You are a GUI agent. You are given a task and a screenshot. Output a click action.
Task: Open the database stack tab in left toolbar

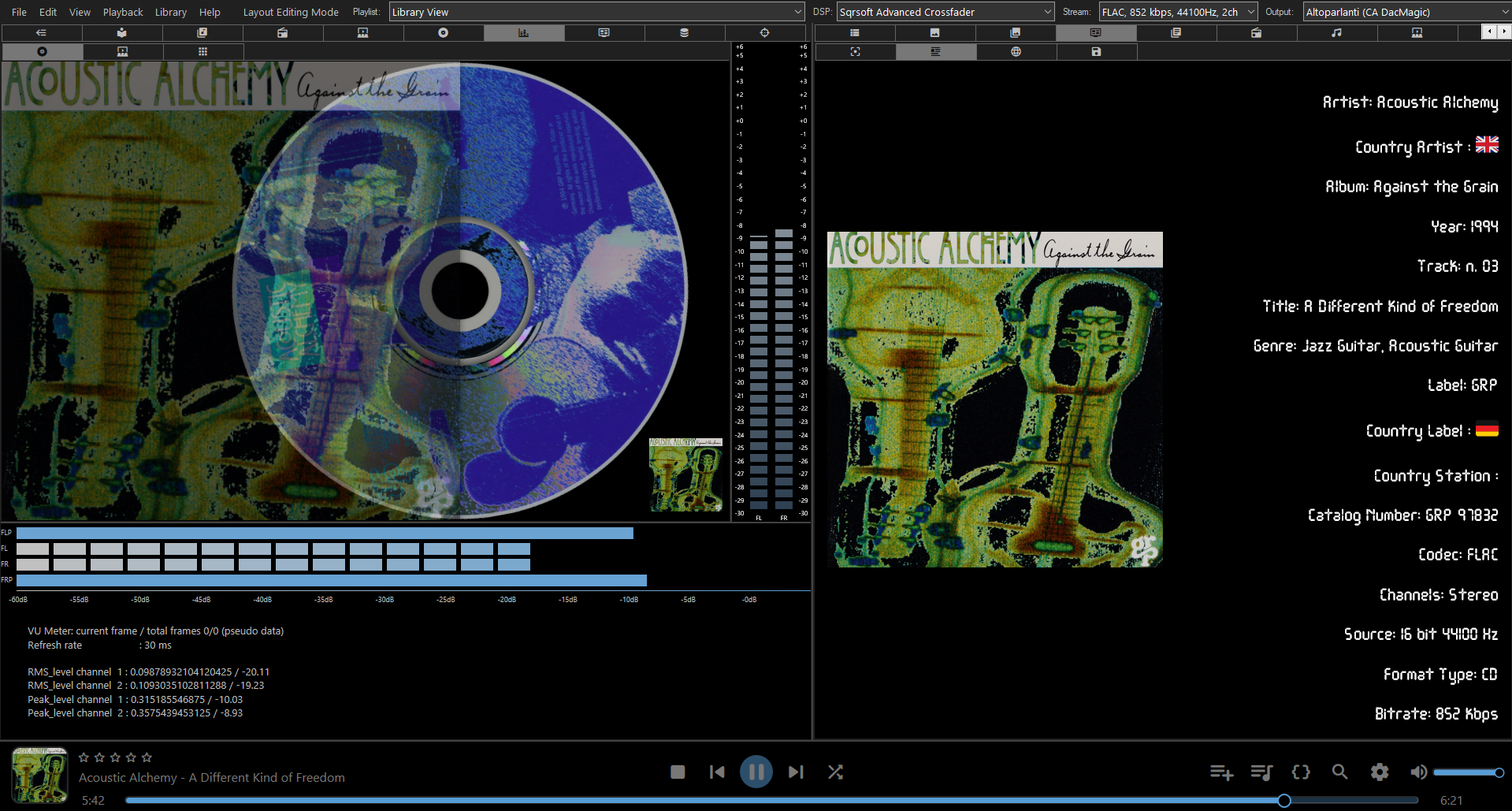point(685,33)
